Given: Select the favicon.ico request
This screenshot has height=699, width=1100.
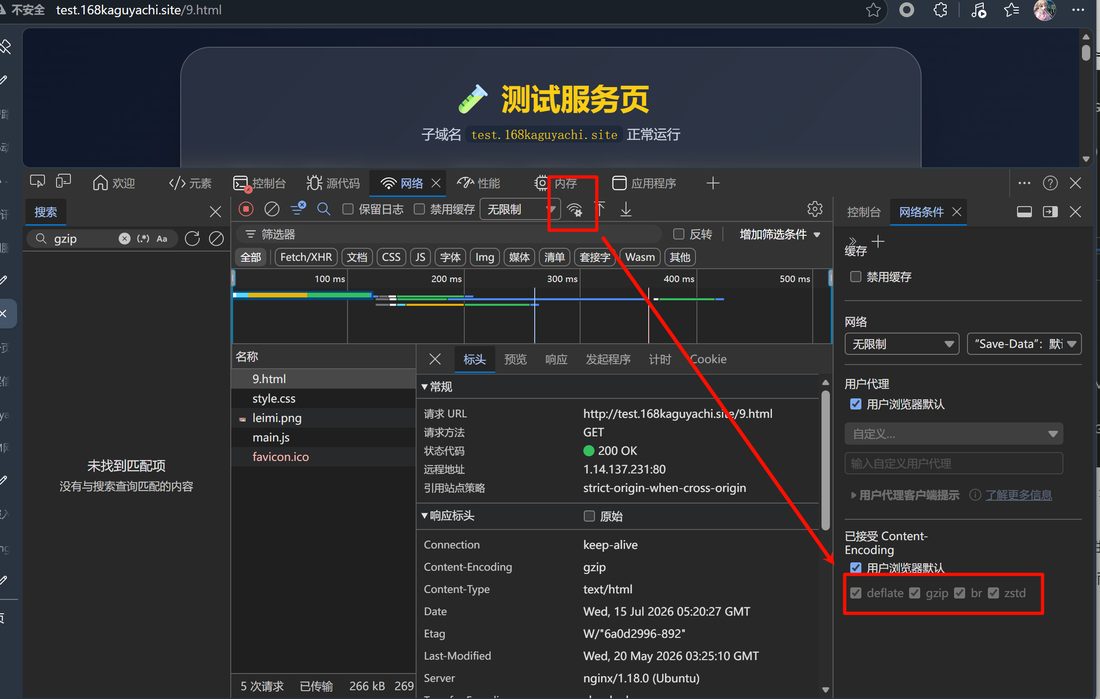Looking at the screenshot, I should (323, 456).
